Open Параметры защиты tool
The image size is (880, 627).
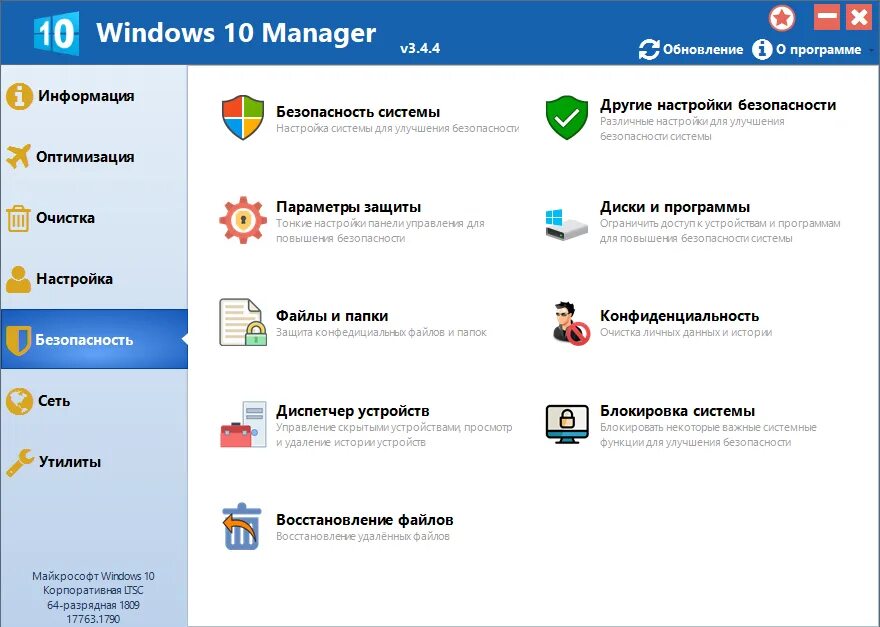pos(348,207)
